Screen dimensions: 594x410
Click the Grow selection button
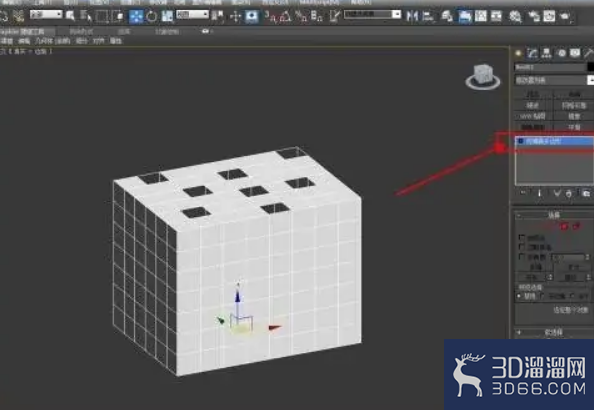pyautogui.click(x=573, y=267)
